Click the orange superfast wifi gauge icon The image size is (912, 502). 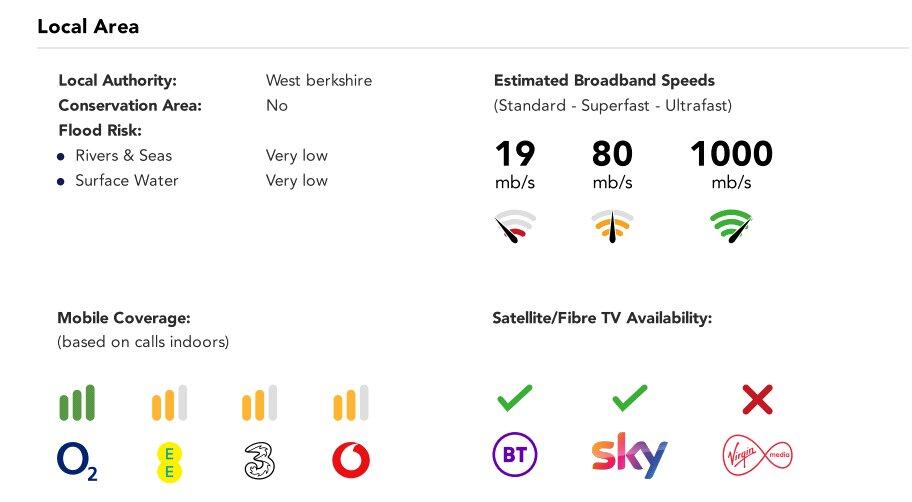click(612, 227)
